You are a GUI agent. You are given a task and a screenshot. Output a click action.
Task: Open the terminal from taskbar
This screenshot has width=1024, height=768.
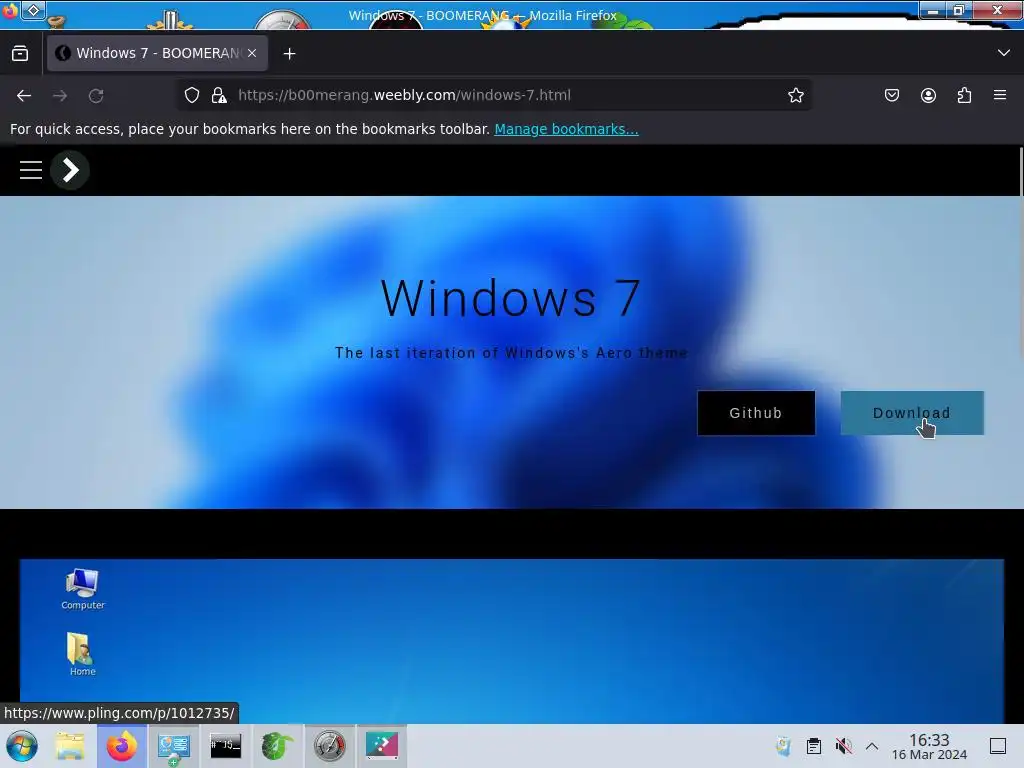(x=225, y=746)
